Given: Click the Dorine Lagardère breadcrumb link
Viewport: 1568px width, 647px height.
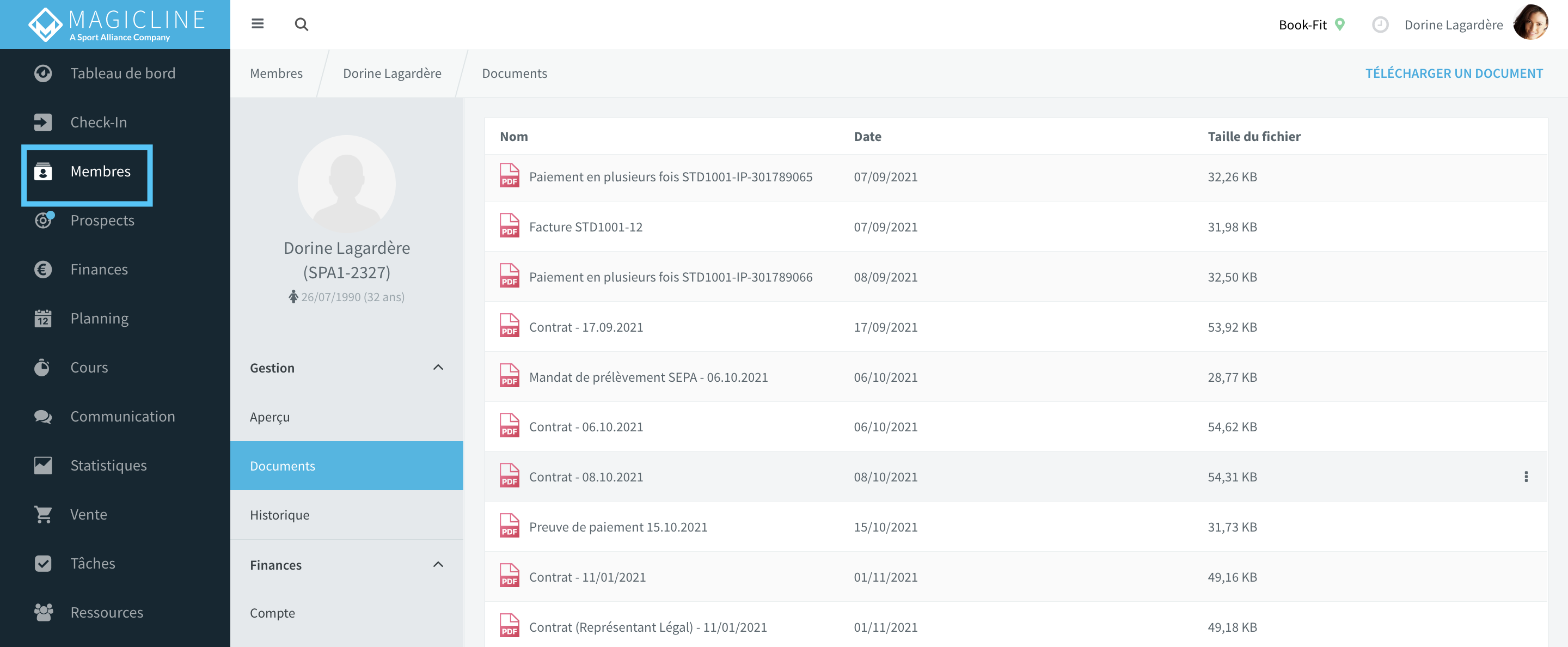Looking at the screenshot, I should [392, 73].
